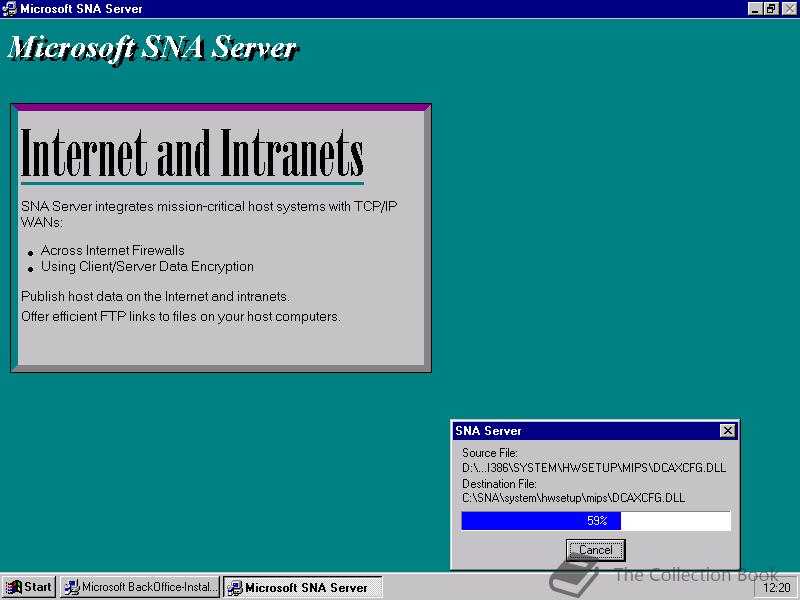Click Offer efficient FTP links line
Viewport: 800px width, 600px height.
[x=181, y=316]
